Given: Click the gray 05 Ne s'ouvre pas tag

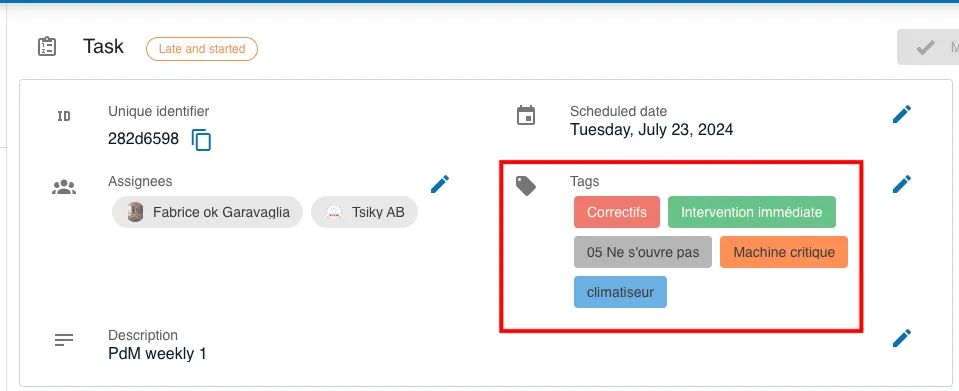Looking at the screenshot, I should pos(643,252).
